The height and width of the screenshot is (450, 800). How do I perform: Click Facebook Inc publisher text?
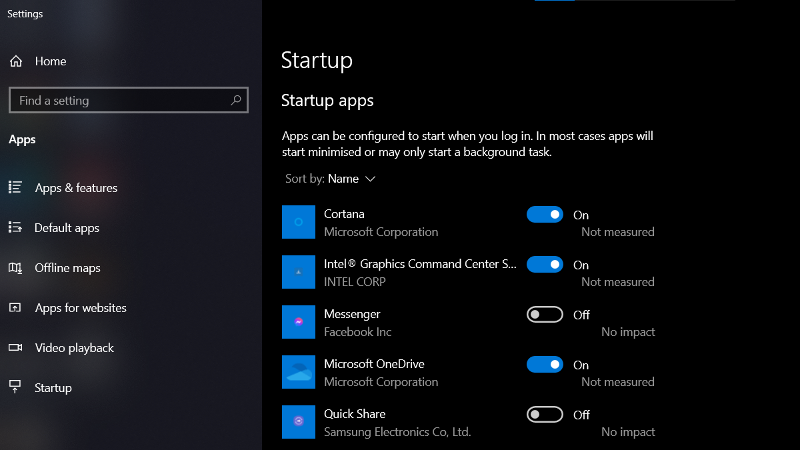click(358, 332)
